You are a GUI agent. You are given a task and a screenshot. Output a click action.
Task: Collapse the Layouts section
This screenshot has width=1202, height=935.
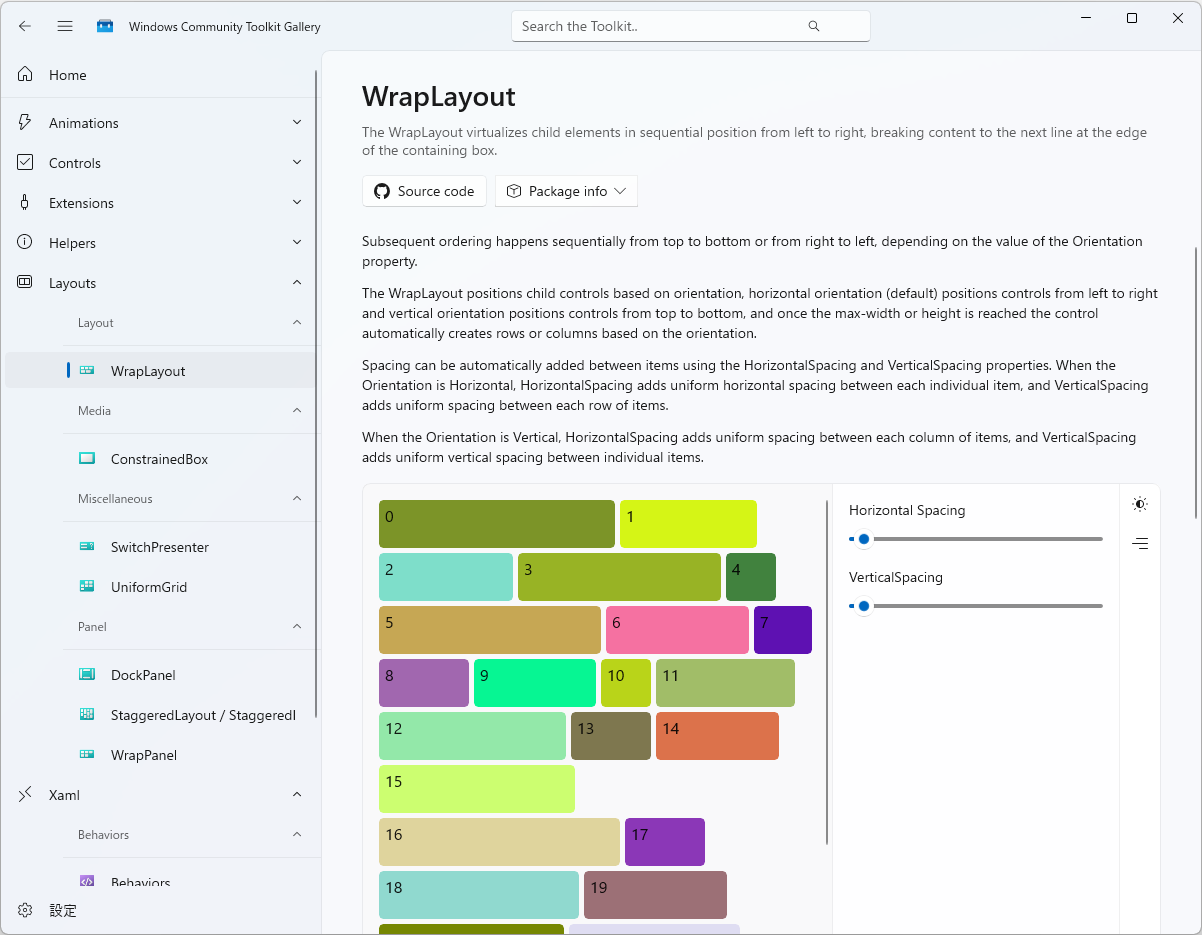tap(296, 282)
